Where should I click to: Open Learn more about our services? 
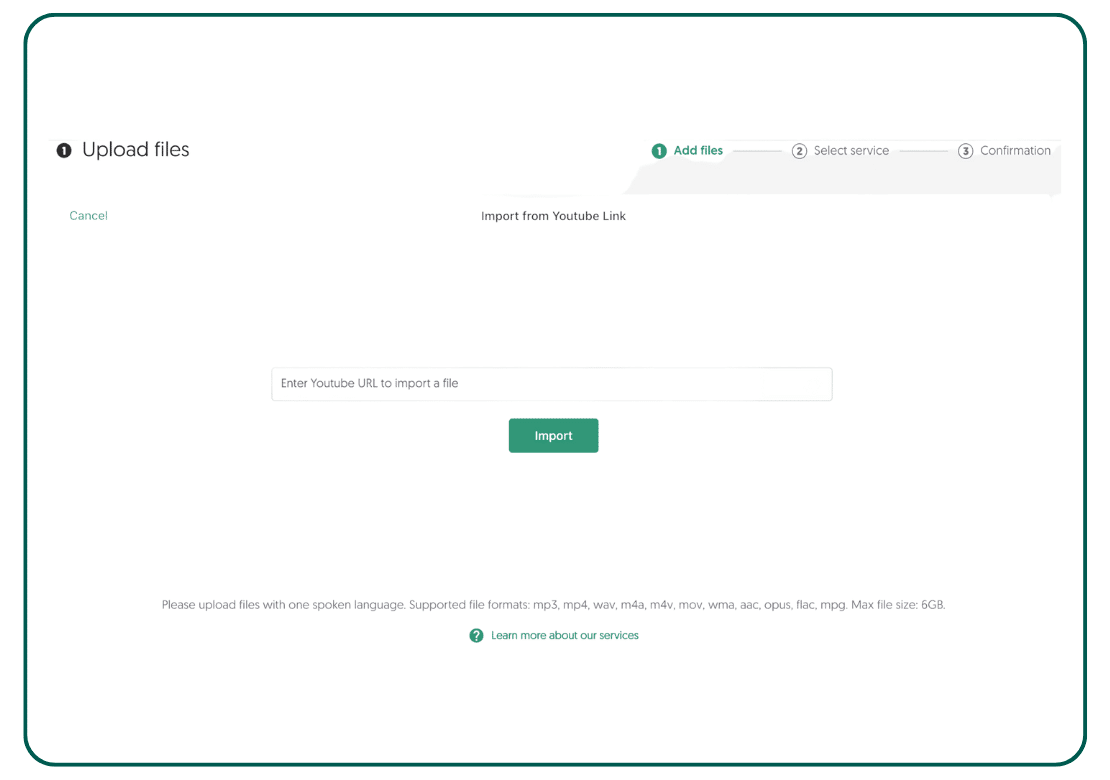click(564, 636)
